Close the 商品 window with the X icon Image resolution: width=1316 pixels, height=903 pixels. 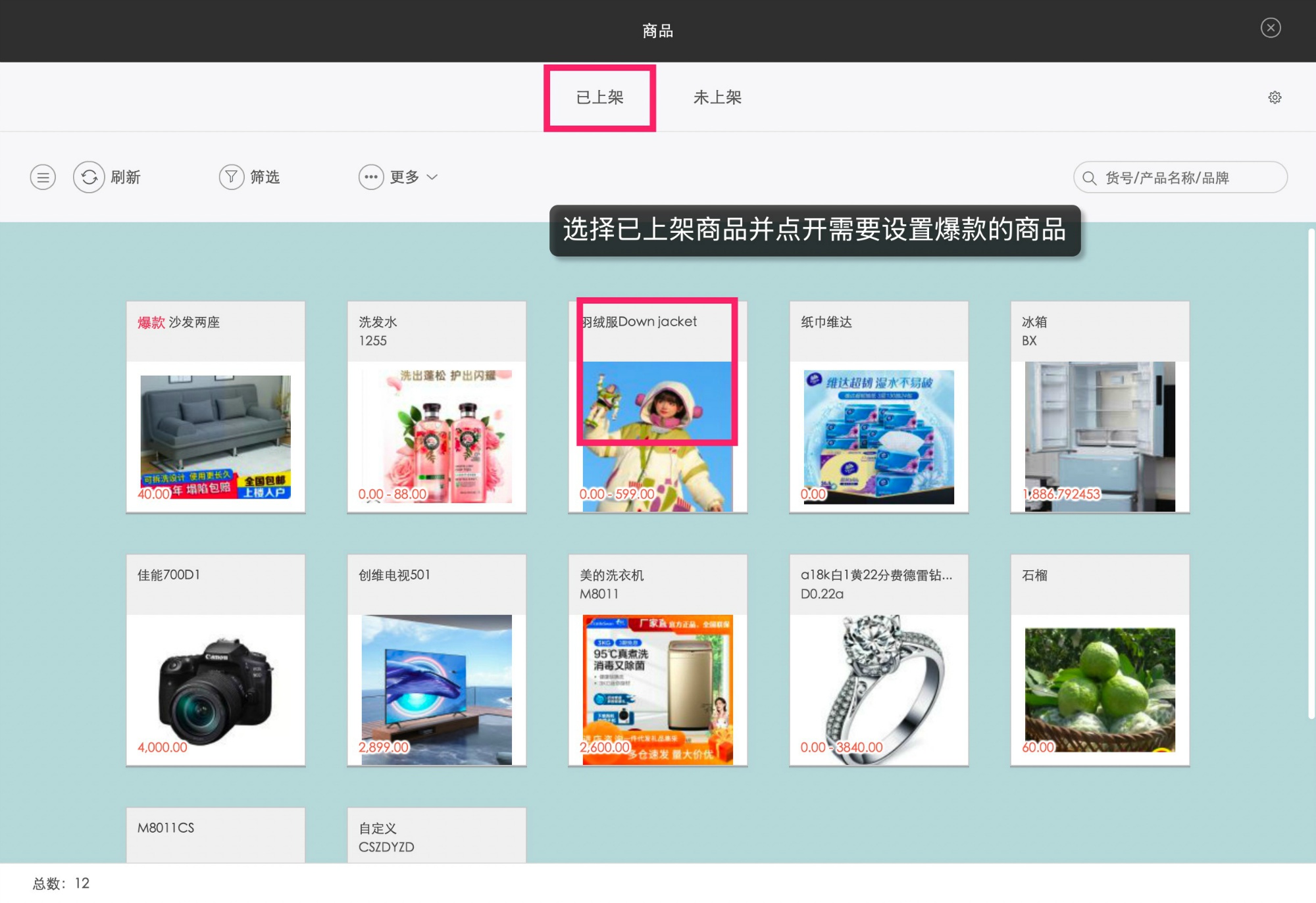1270,28
